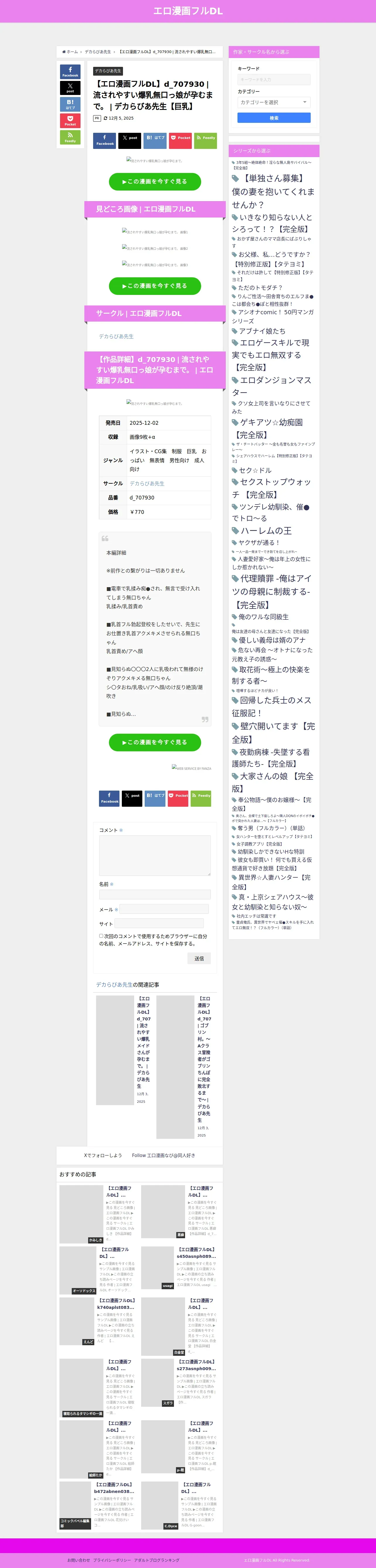Click はてブ share button above comment form
The image size is (376, 1568).
[x=155, y=798]
